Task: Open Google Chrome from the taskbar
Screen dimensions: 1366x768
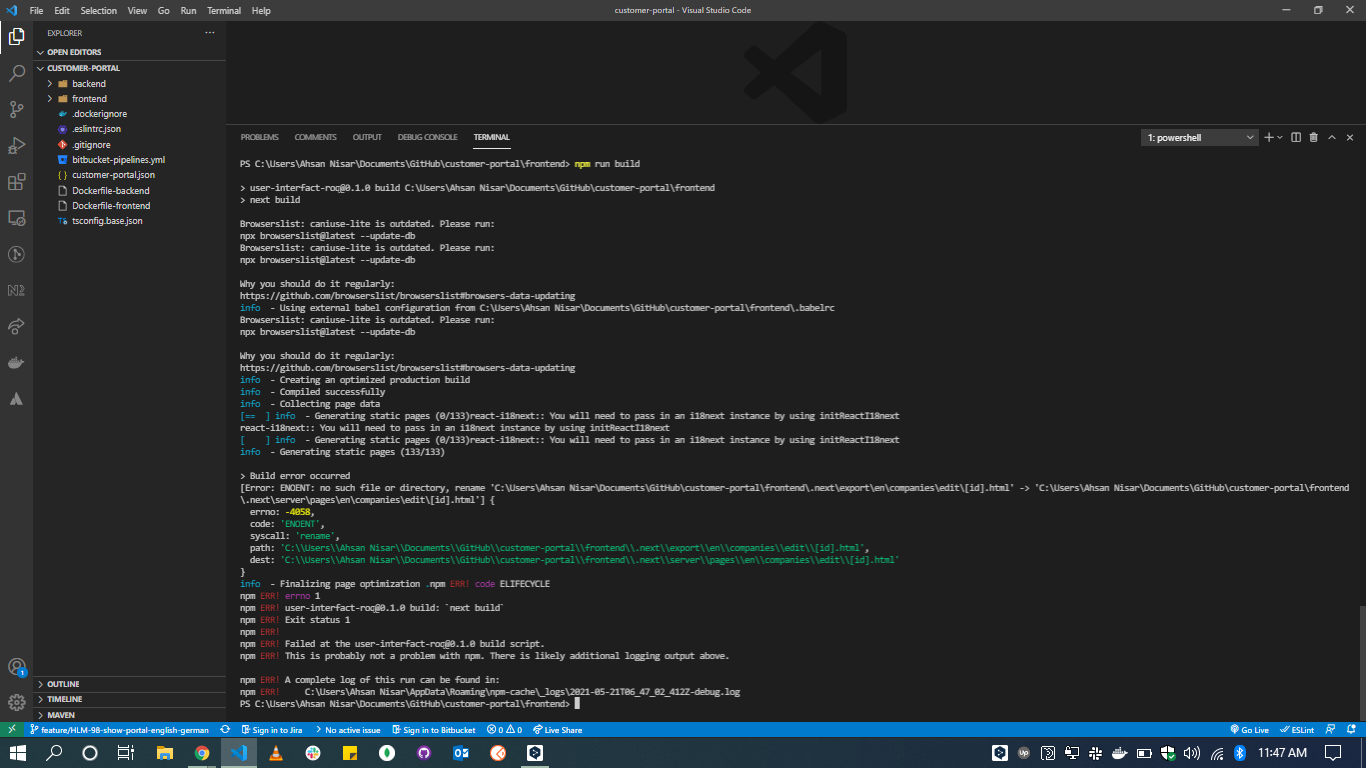Action: 202,753
